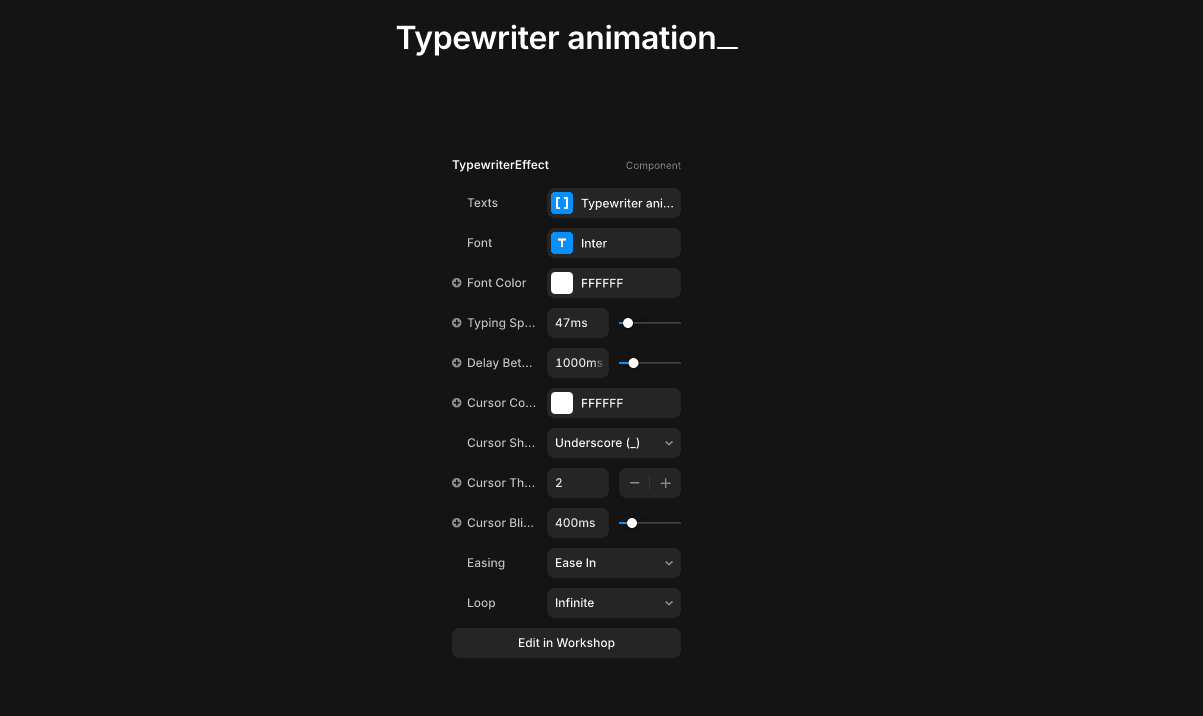Click the plus icon beside Cursor Color
1203x716 pixels.
[457, 403]
